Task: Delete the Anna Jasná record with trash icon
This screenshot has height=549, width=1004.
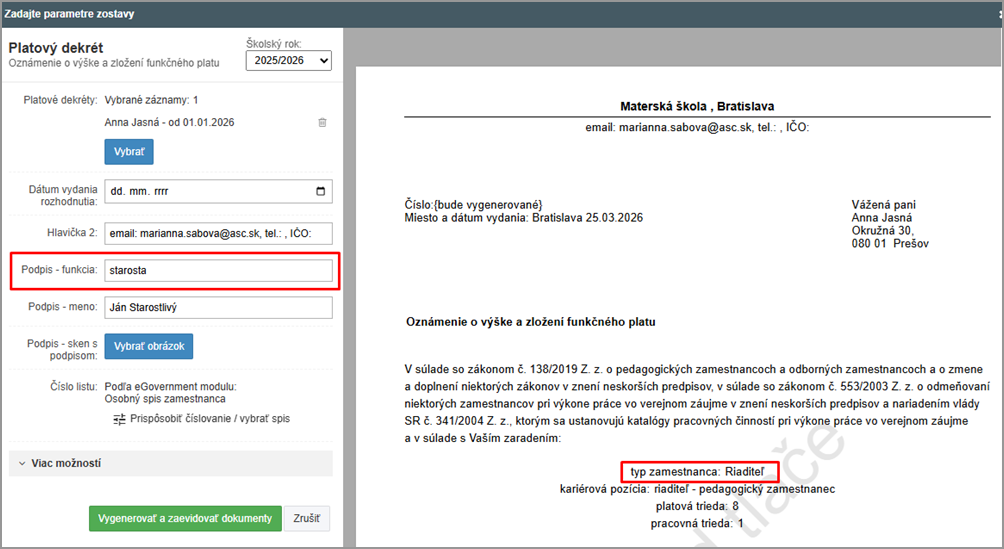Action: pyautogui.click(x=321, y=122)
